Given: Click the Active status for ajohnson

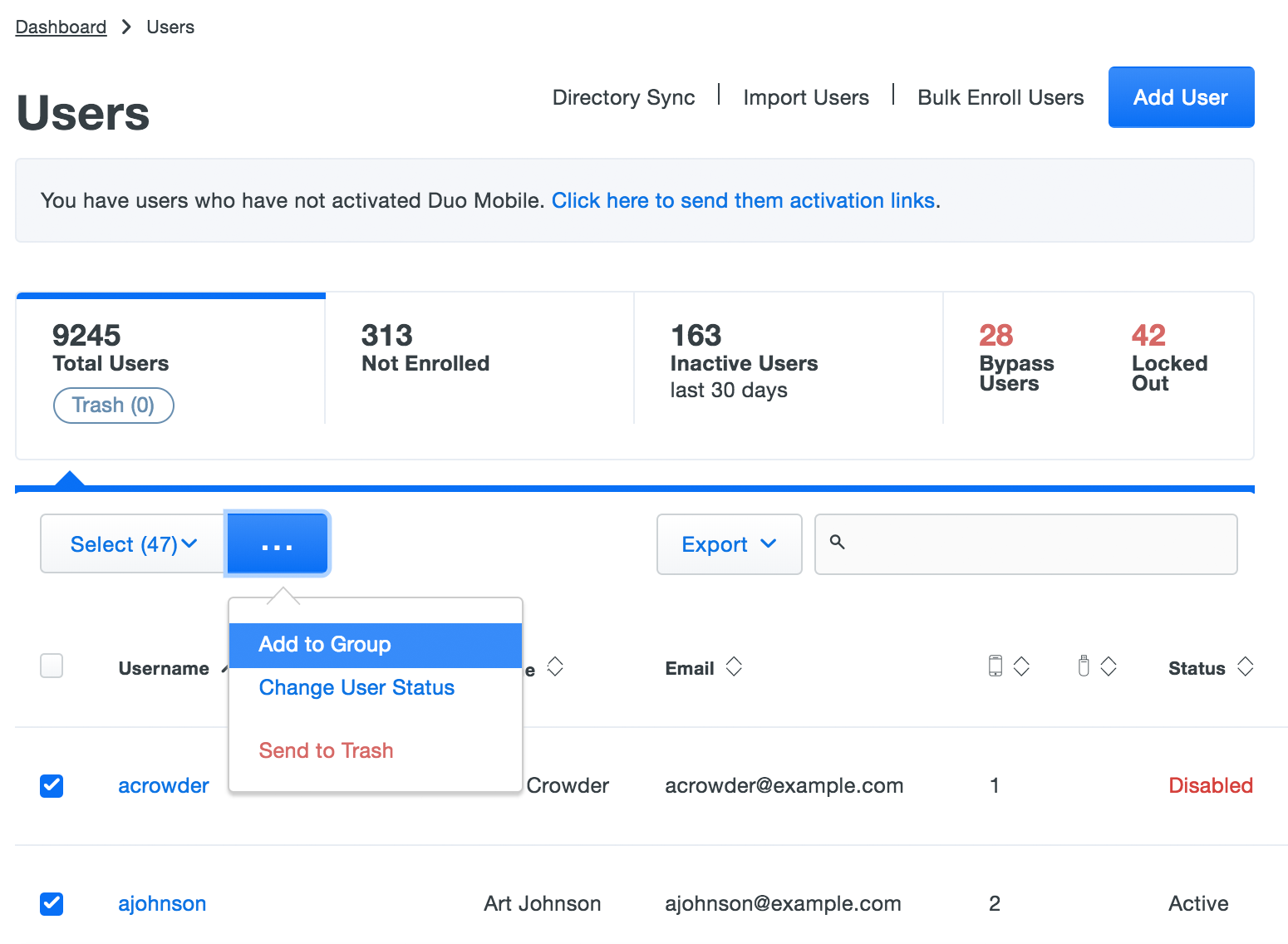Looking at the screenshot, I should coord(1198,904).
